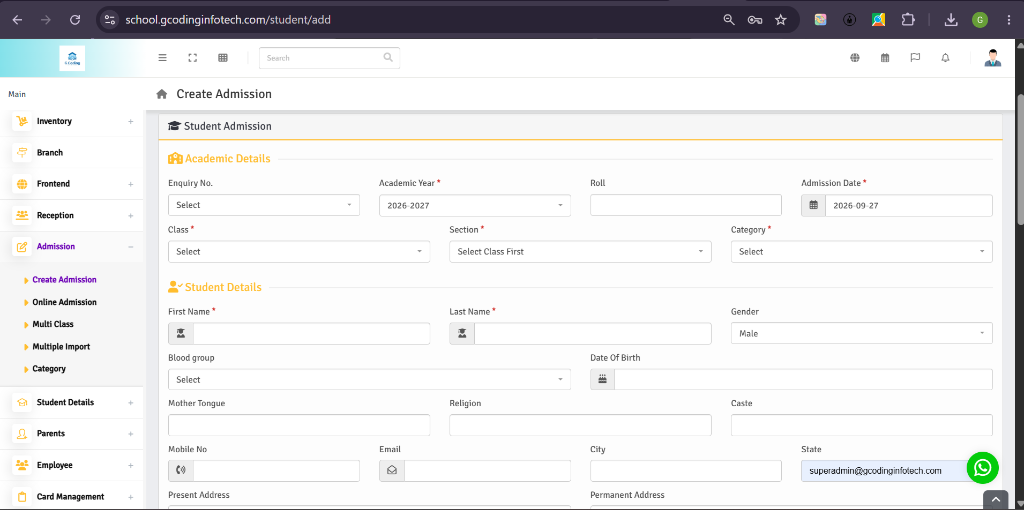Click calendar icon next to Admission Date
Image resolution: width=1024 pixels, height=510 pixels.
tap(813, 205)
